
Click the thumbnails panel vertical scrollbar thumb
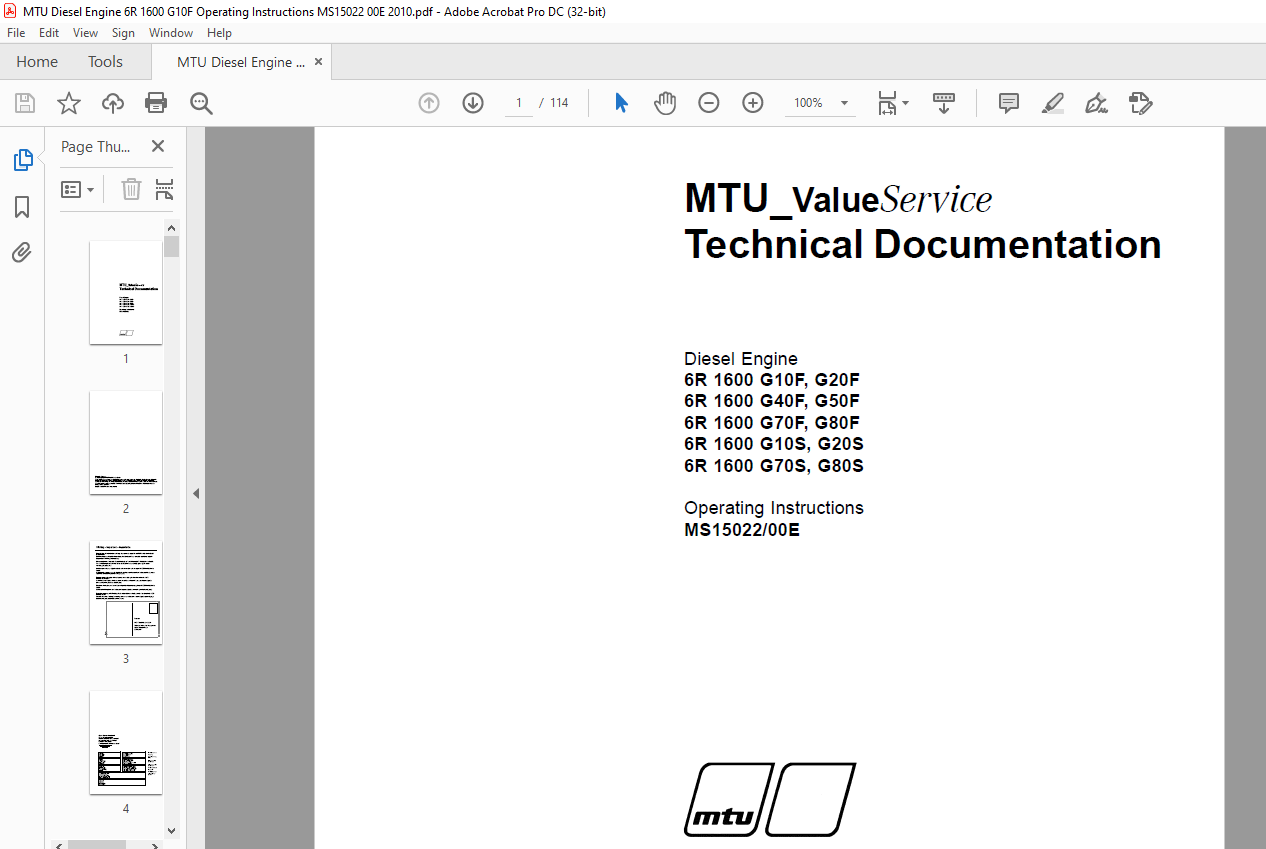[x=172, y=247]
